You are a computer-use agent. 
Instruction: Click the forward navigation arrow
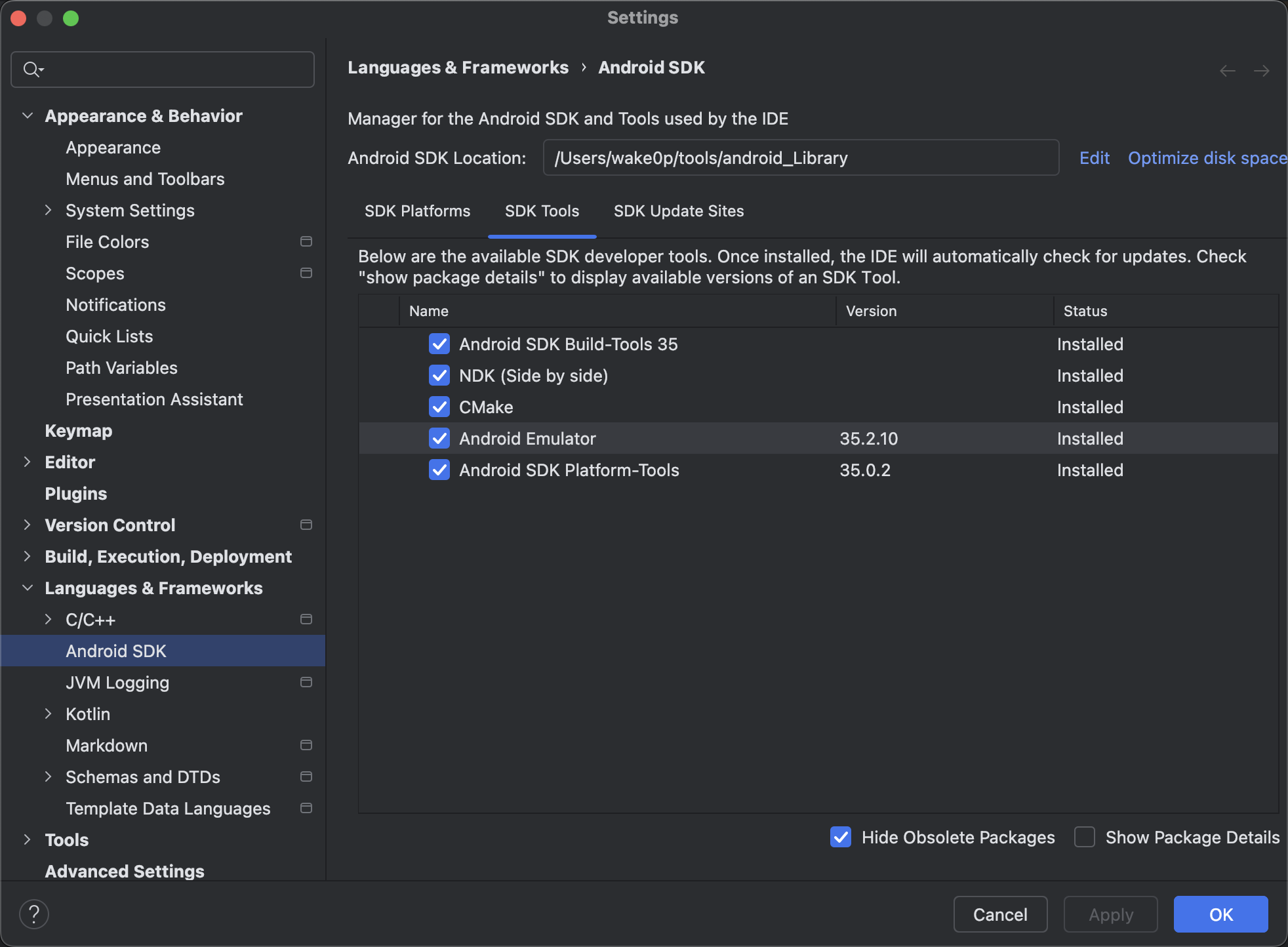point(1262,70)
